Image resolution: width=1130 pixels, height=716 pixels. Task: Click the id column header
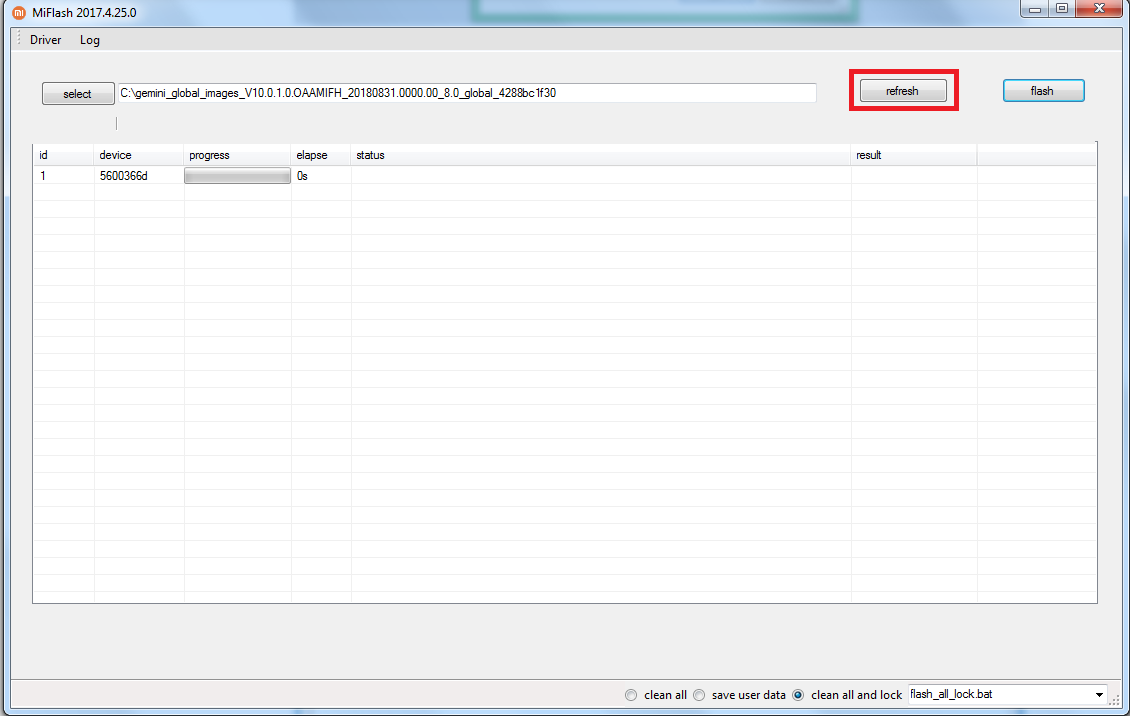click(63, 155)
